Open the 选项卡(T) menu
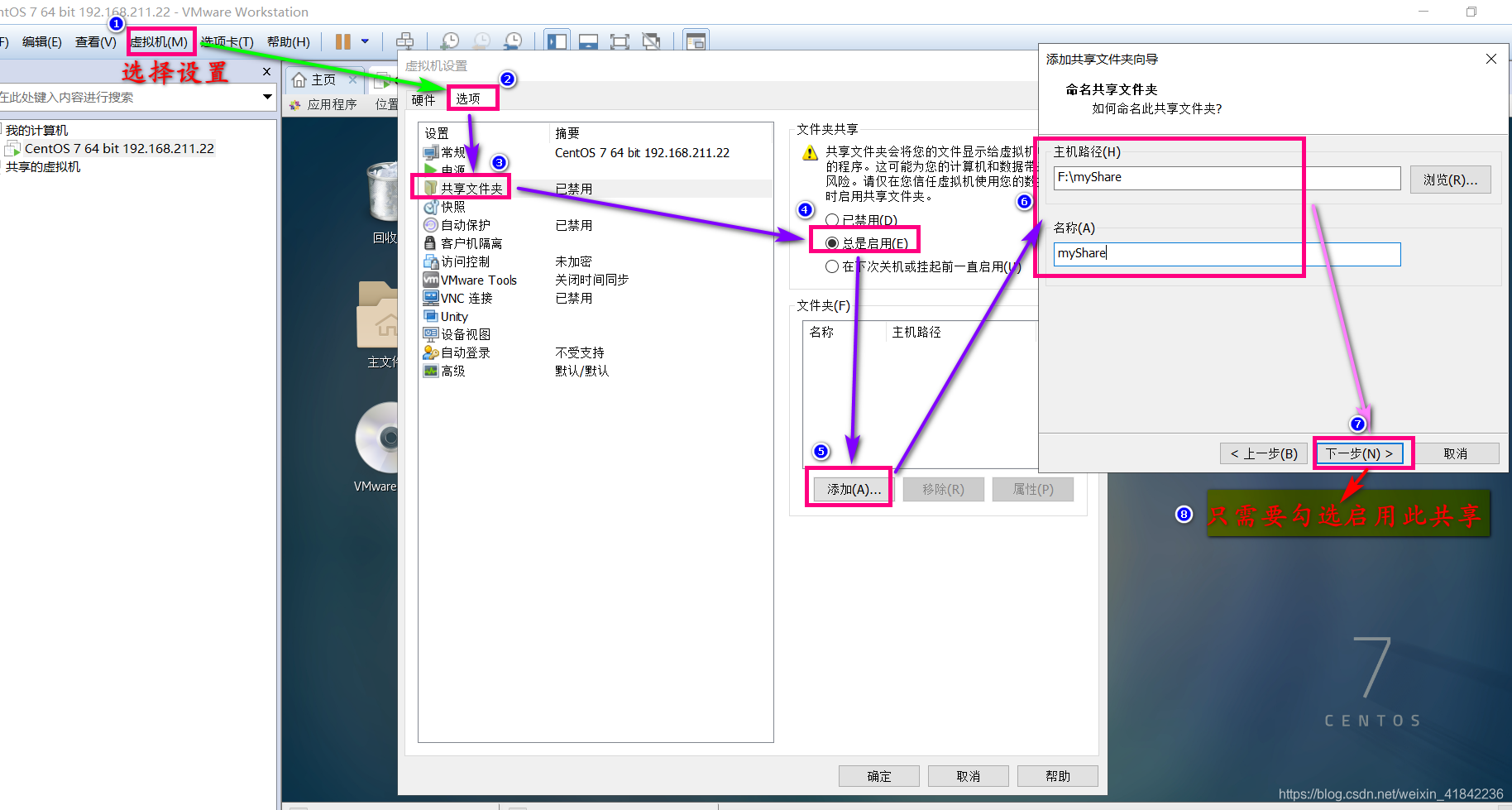The width and height of the screenshot is (1512, 810). tap(227, 41)
